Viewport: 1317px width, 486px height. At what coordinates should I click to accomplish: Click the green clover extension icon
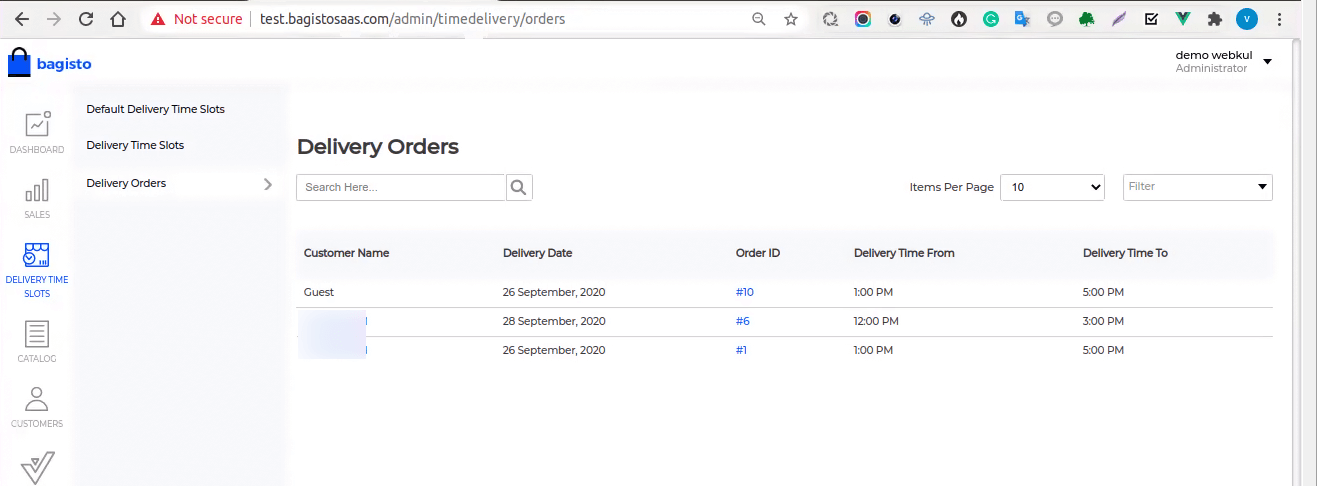pyautogui.click(x=1087, y=19)
